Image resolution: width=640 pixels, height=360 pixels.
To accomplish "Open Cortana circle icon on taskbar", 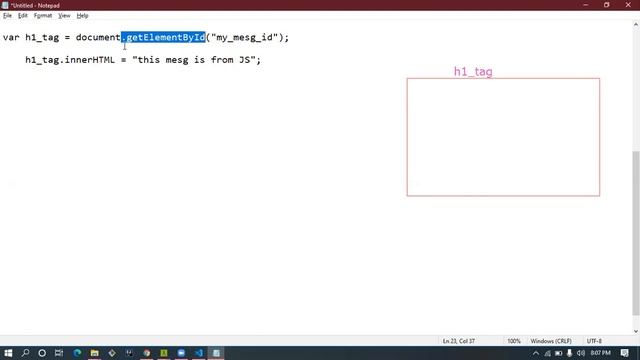I will pos(42,353).
